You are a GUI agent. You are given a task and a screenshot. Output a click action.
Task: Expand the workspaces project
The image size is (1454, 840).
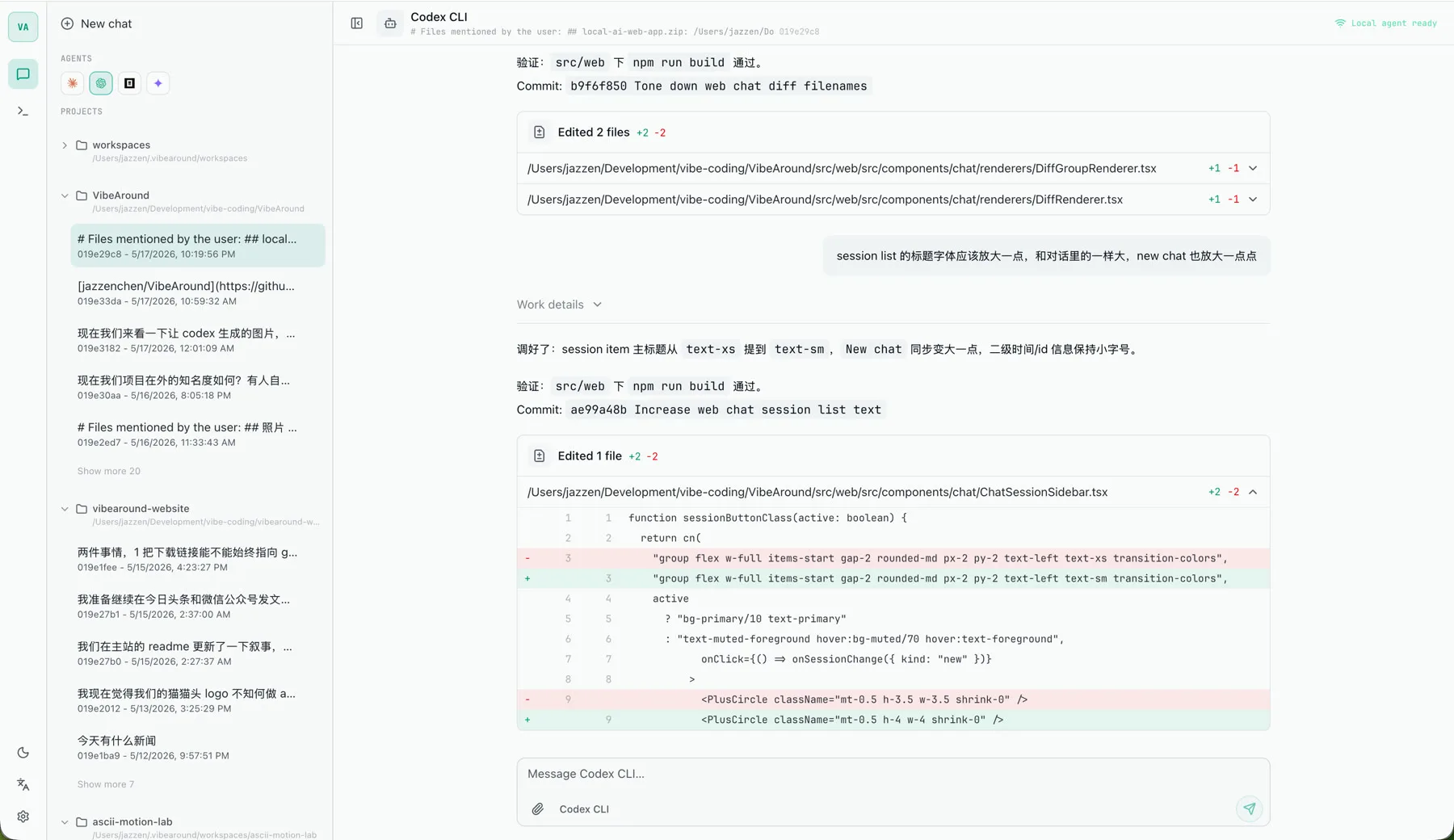(65, 145)
